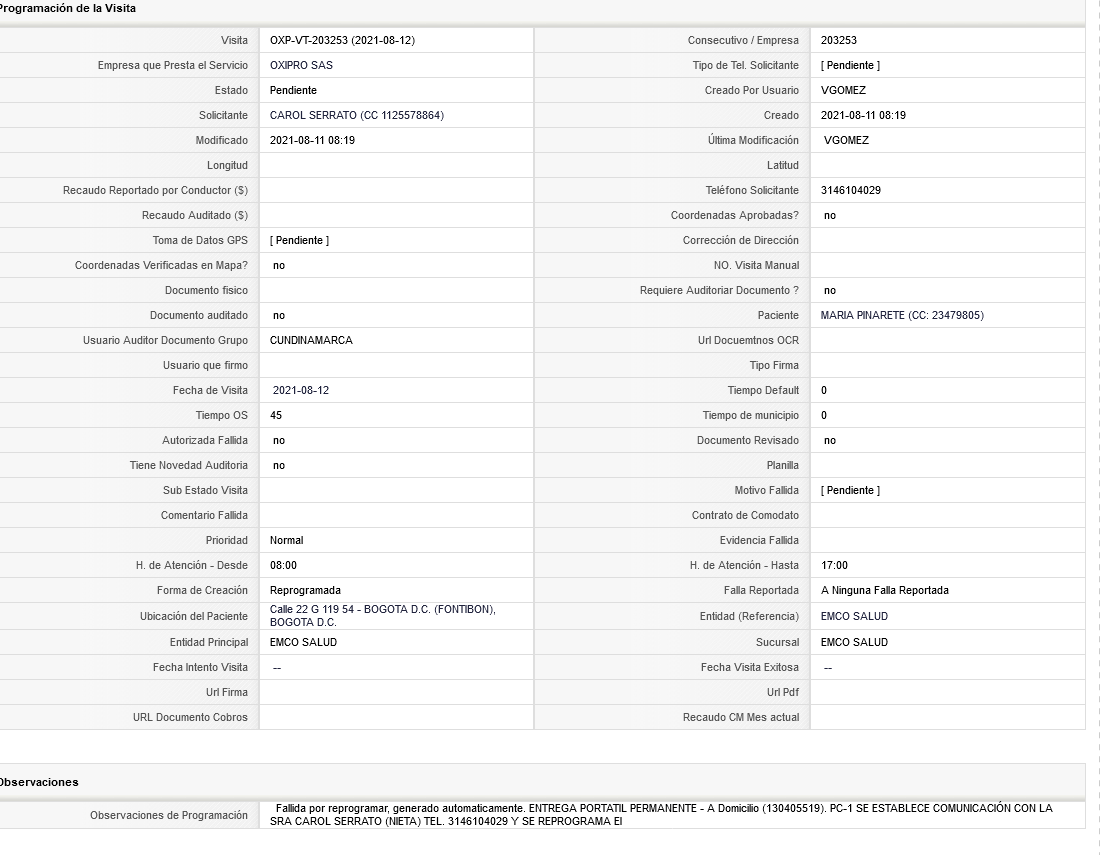Screen dimensions: 1100x855
Task: Click the 'no' value for Coordenadas Aprobadas?
Action: click(x=830, y=215)
